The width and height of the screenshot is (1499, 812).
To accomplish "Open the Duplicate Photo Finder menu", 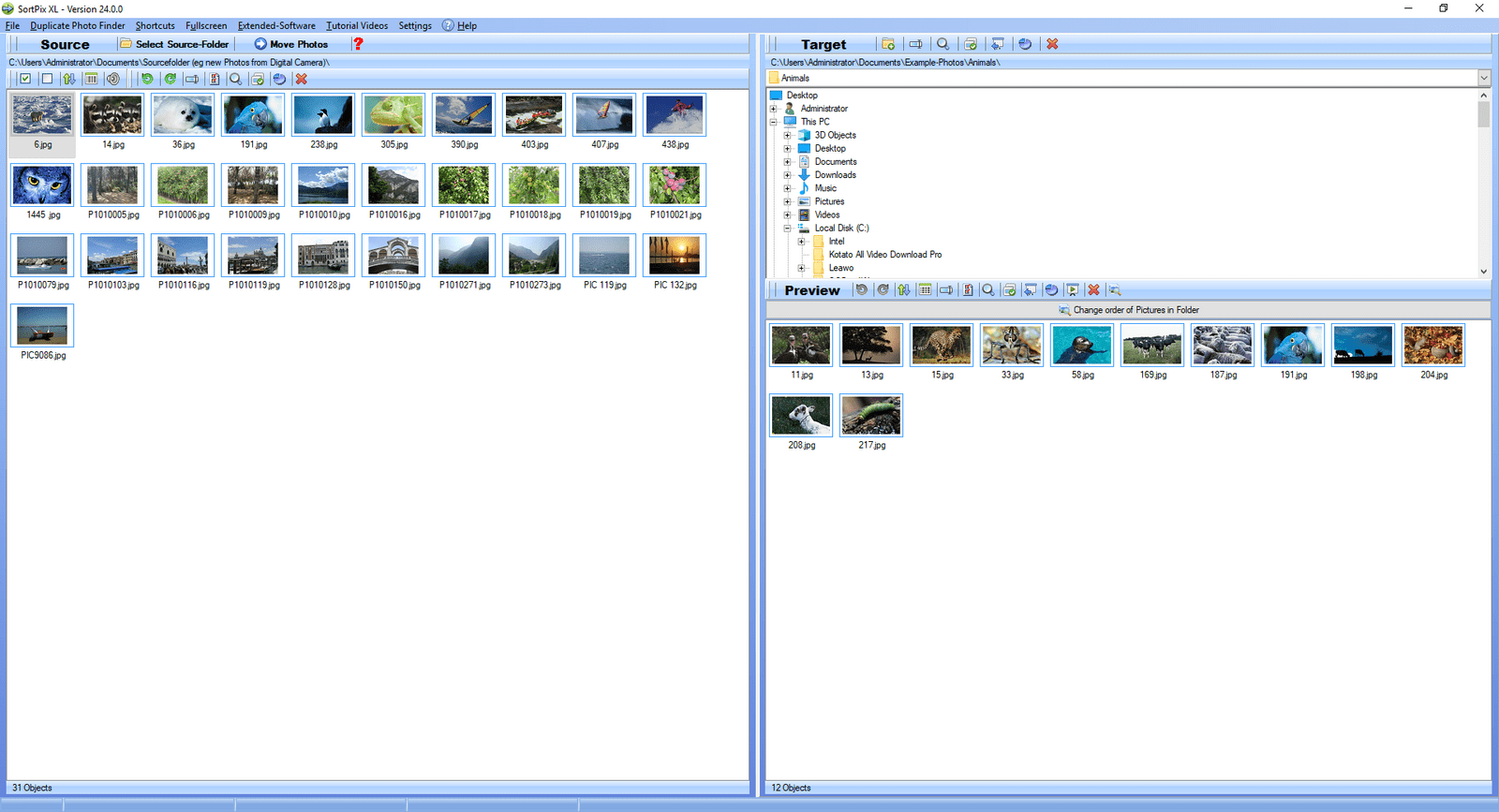I will pyautogui.click(x=78, y=26).
